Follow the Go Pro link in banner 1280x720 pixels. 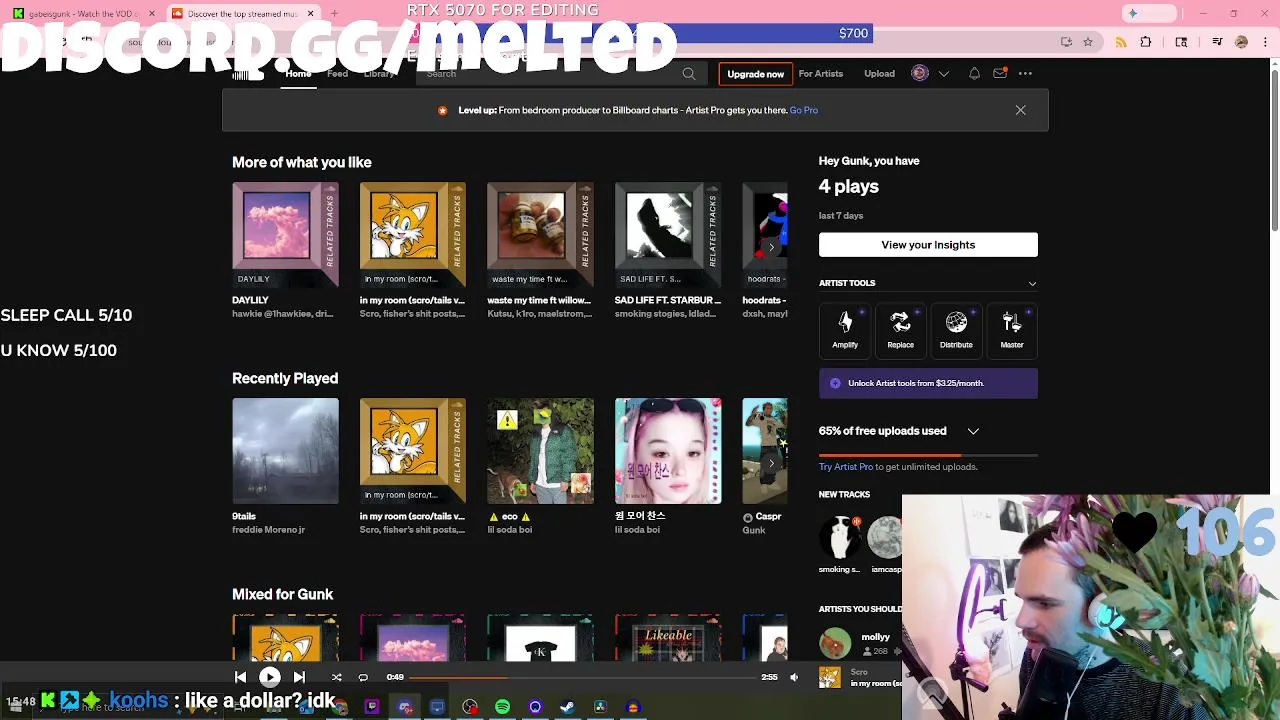coord(804,110)
